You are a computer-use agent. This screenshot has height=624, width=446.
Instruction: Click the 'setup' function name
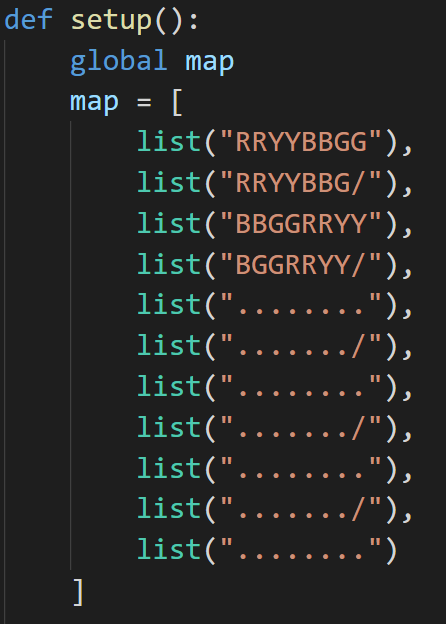tap(111, 22)
